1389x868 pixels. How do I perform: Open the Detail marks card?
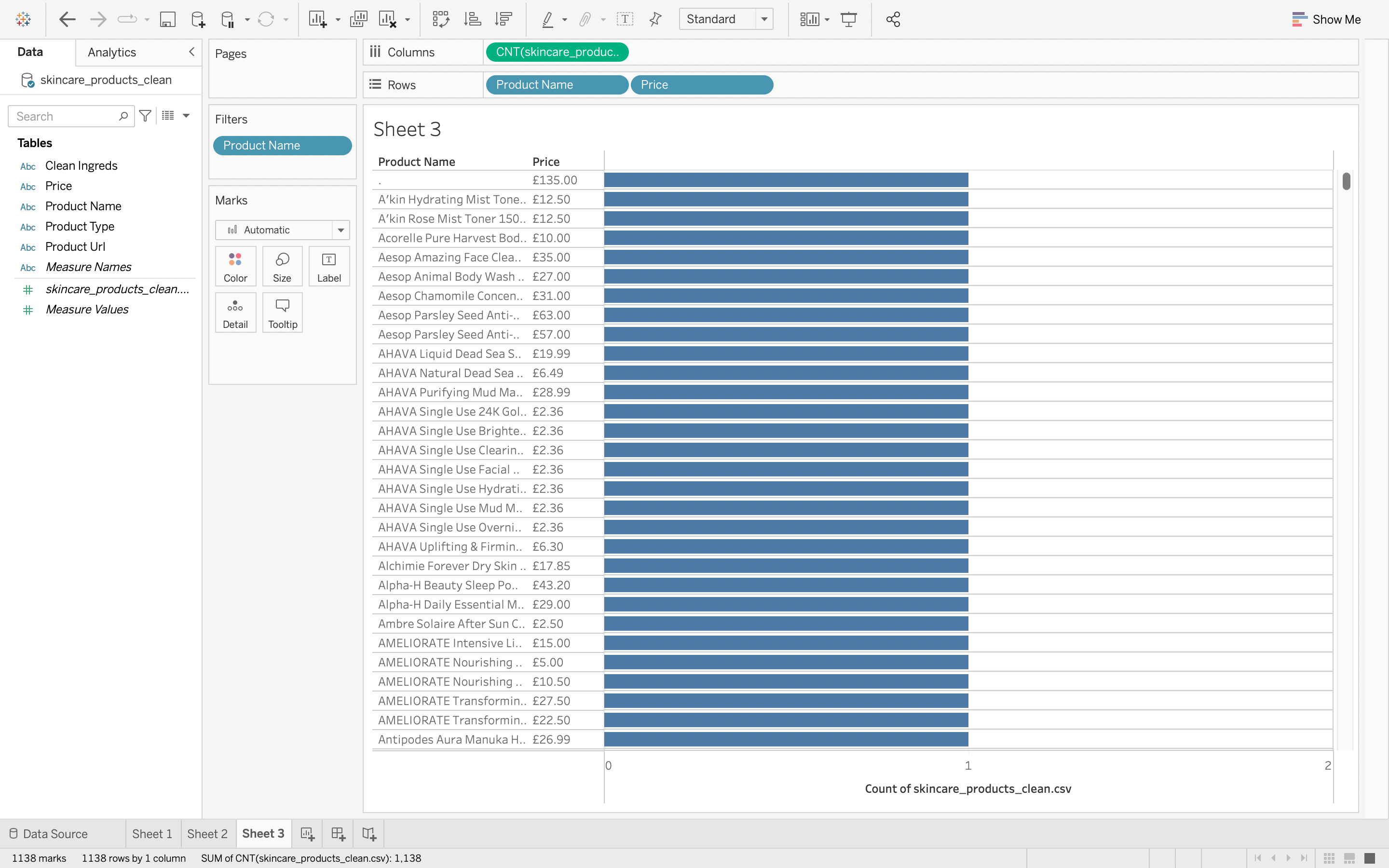(x=235, y=313)
